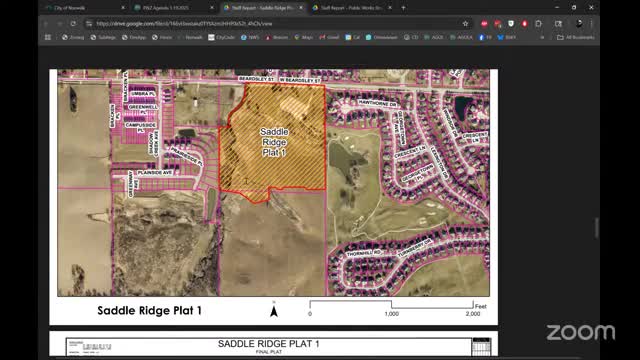The image size is (640, 360).
Task: Open the side panel toggle icon
Action: point(558,24)
